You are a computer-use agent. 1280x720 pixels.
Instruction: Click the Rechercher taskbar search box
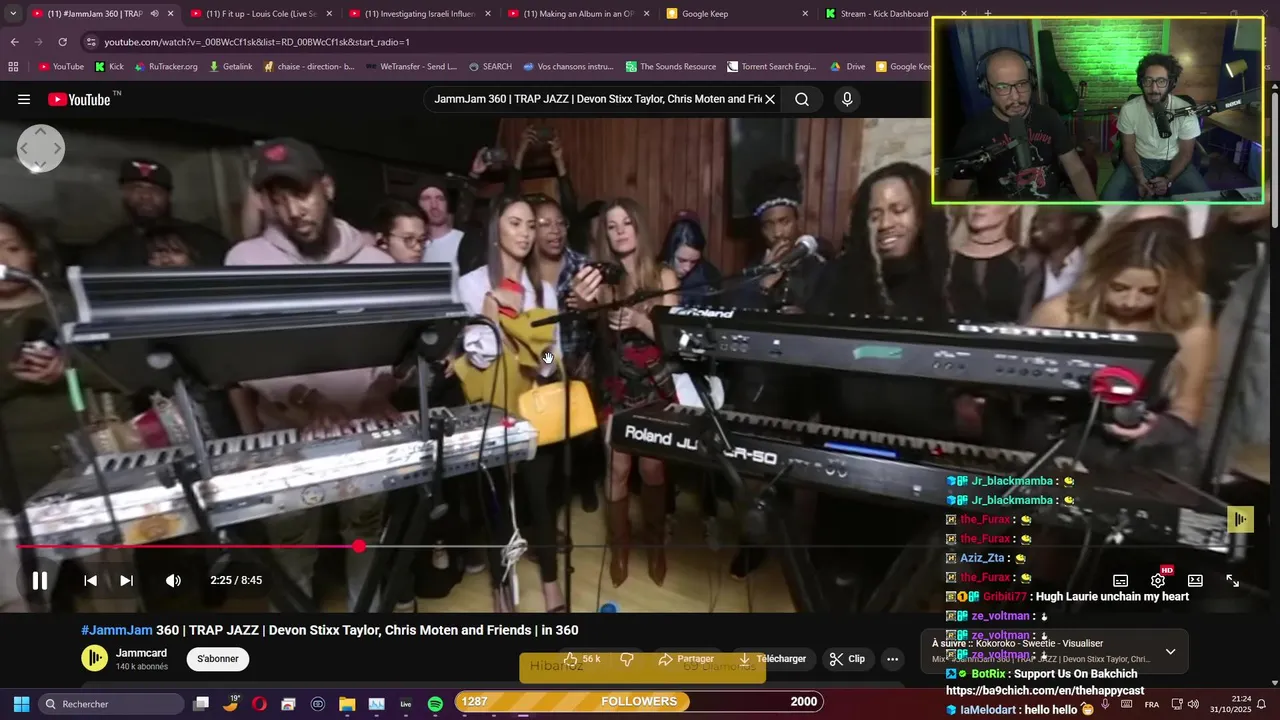[112, 704]
